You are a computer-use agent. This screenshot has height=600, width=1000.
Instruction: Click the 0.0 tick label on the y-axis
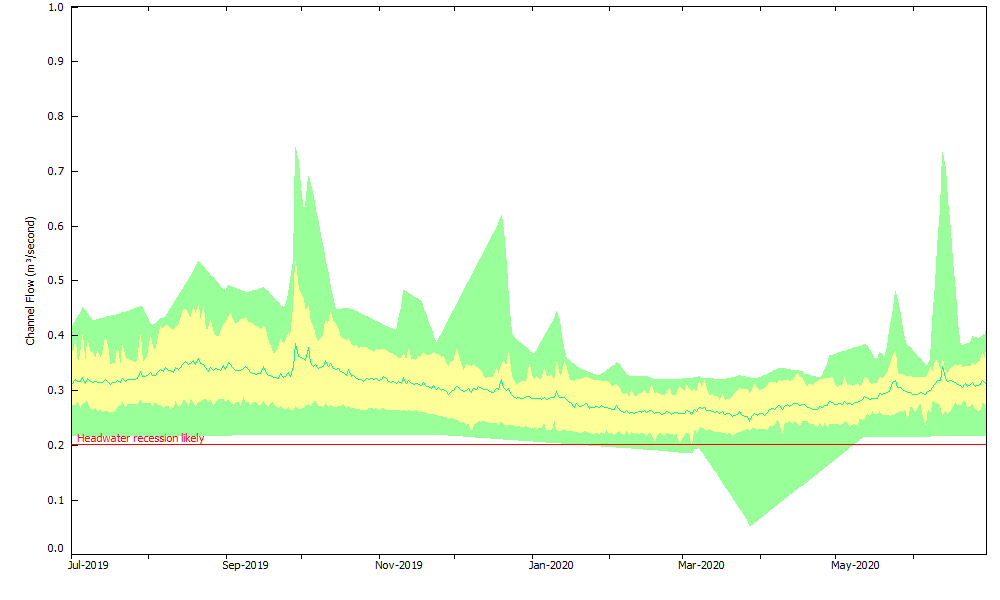pos(56,549)
